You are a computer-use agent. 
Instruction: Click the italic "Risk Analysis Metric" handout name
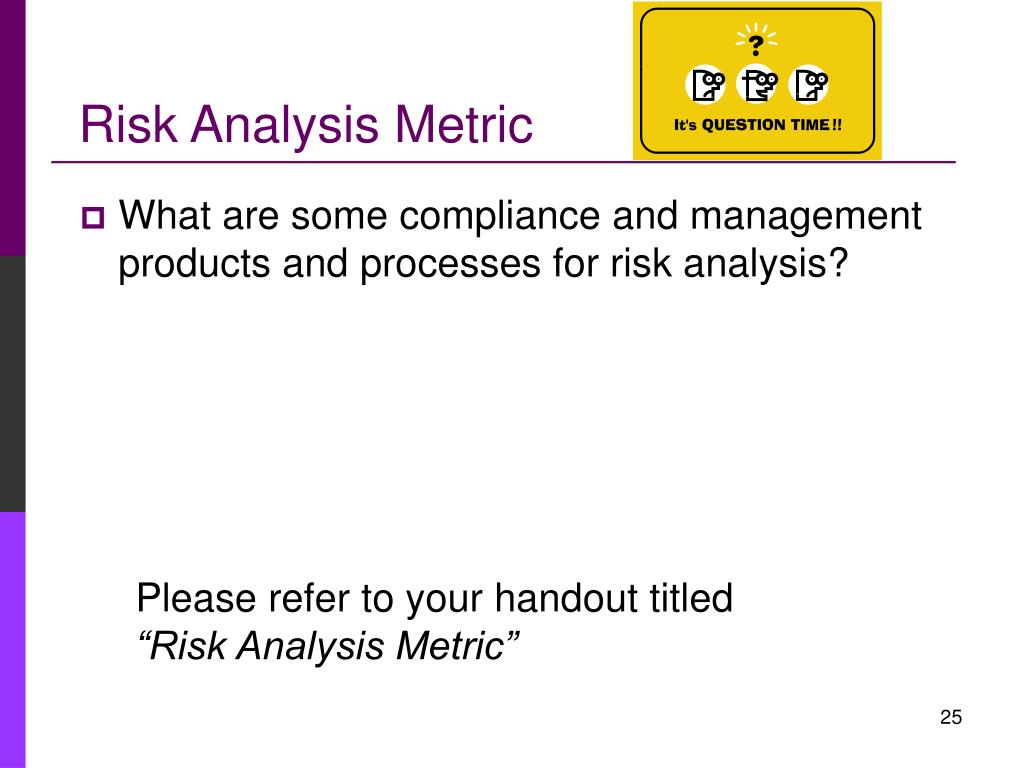328,645
